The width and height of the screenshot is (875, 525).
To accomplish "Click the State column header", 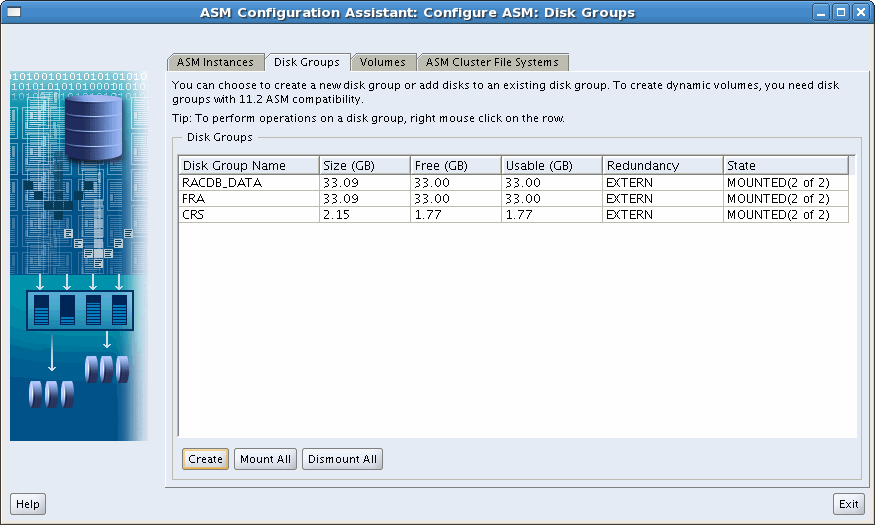I will pos(784,165).
